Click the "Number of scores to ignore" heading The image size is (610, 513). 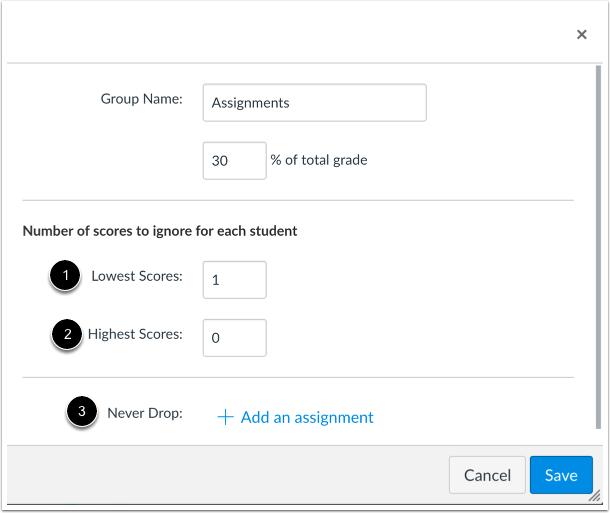[x=160, y=231]
